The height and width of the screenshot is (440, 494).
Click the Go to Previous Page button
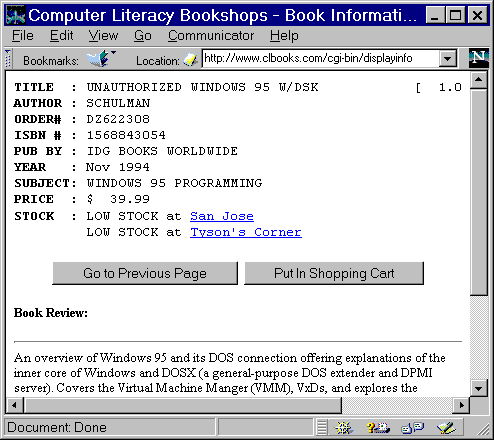[145, 273]
